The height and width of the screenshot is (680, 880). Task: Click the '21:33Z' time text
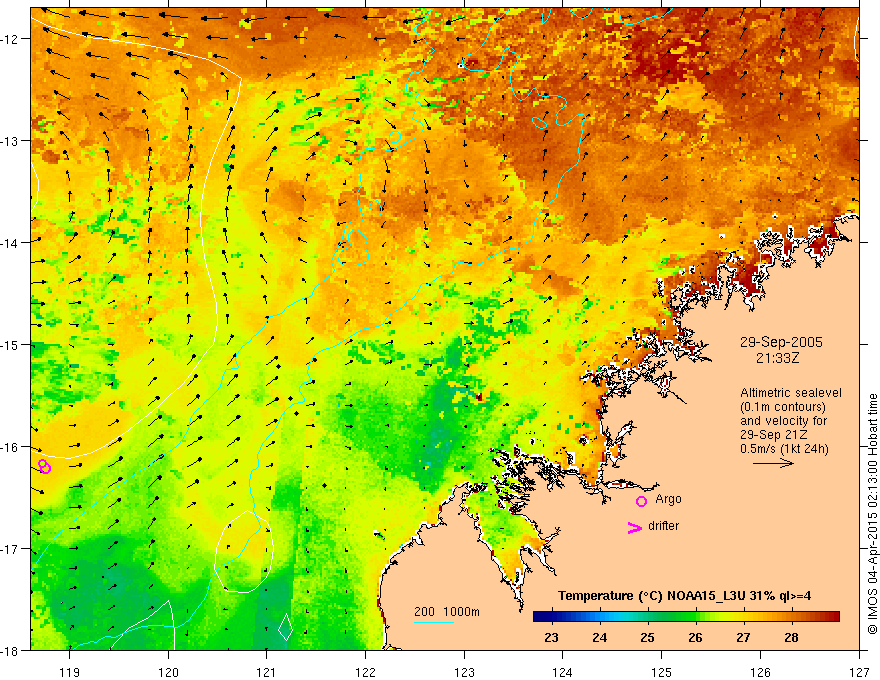click(777, 357)
